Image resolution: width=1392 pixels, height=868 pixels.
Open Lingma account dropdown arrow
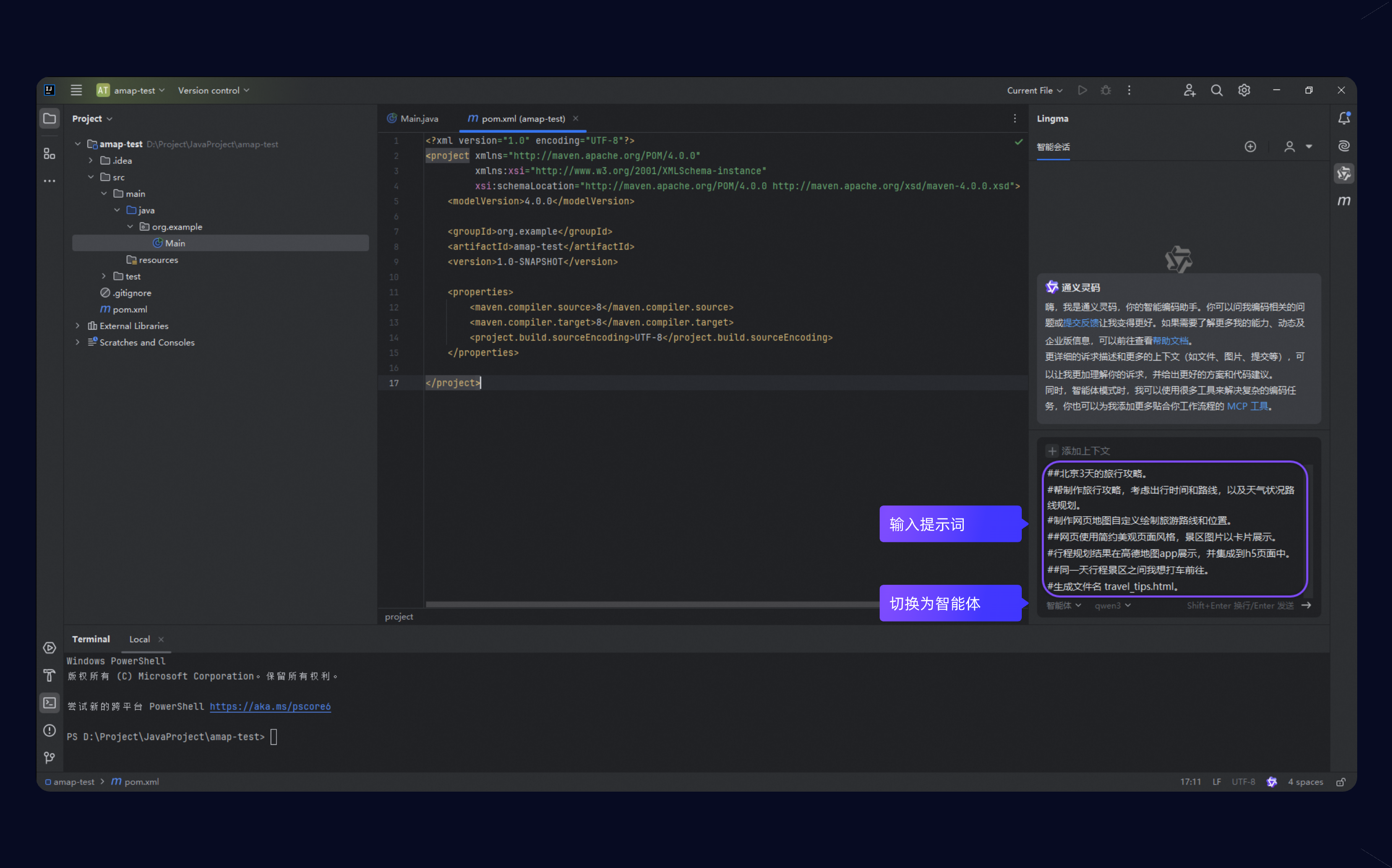(1309, 146)
